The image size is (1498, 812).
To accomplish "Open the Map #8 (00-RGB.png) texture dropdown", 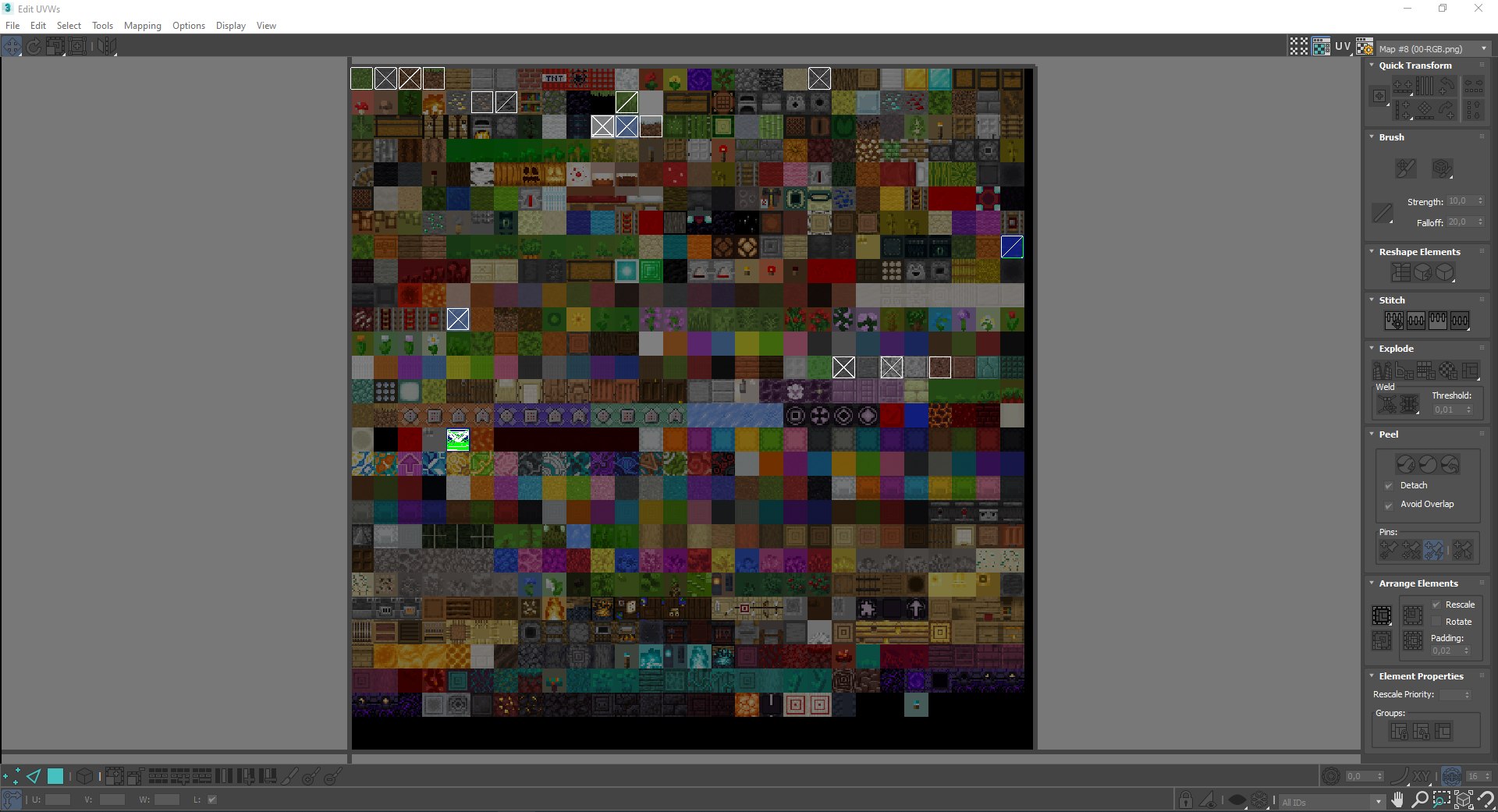I will 1432,48.
